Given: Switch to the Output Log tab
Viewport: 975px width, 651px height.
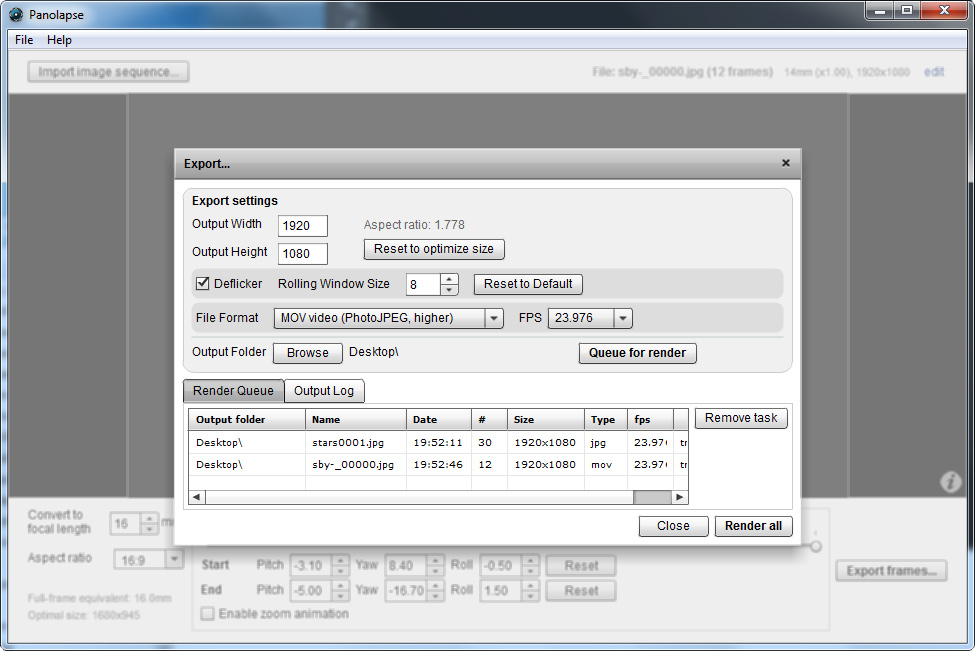Looking at the screenshot, I should [x=324, y=391].
